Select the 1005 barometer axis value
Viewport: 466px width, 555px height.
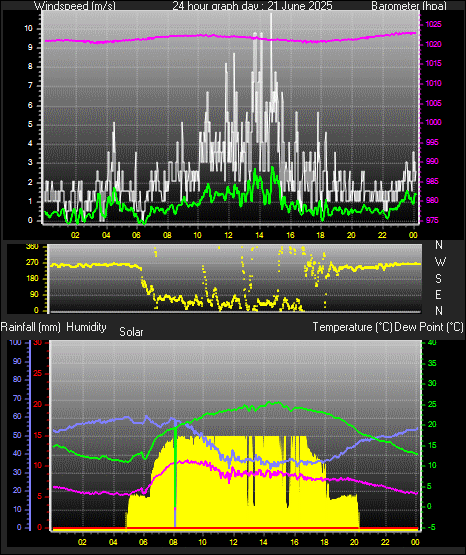coord(433,103)
